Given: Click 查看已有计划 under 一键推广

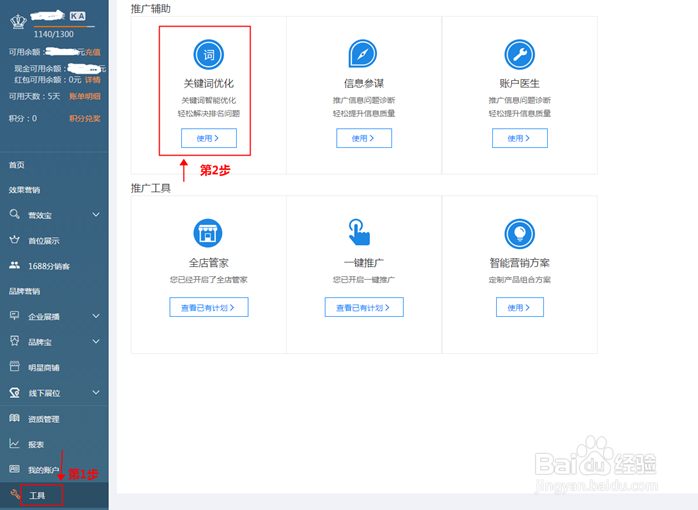Looking at the screenshot, I should click(x=364, y=307).
